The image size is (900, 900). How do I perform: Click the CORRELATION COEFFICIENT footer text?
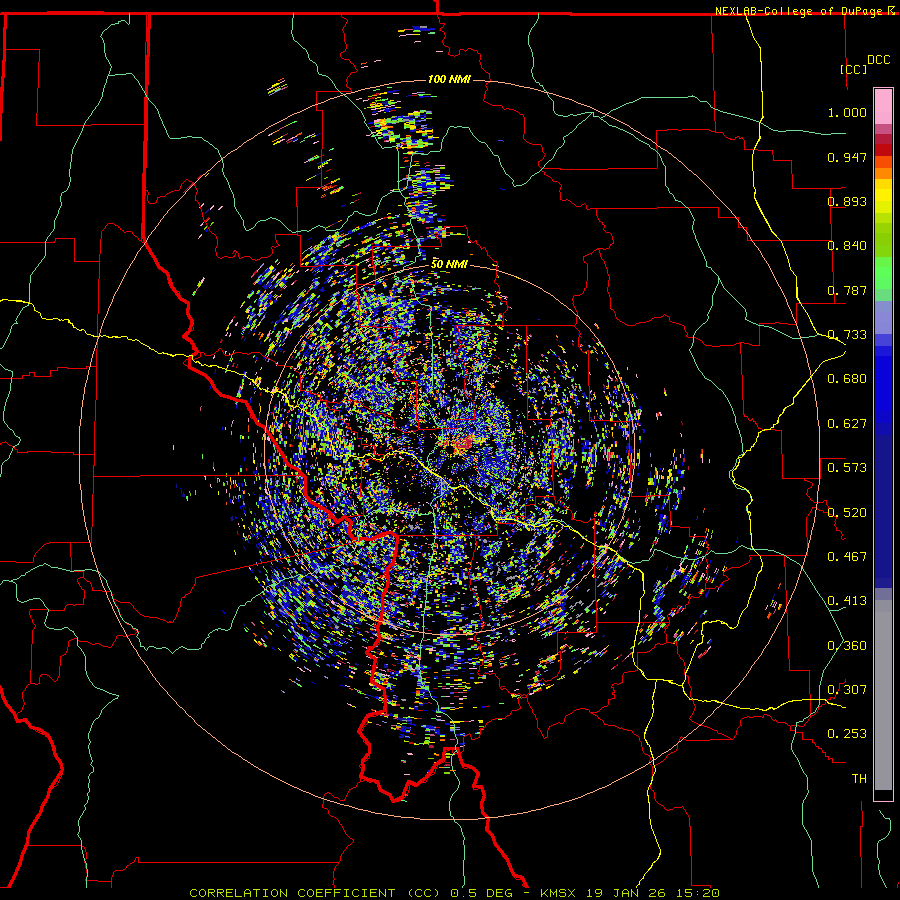[x=292, y=893]
